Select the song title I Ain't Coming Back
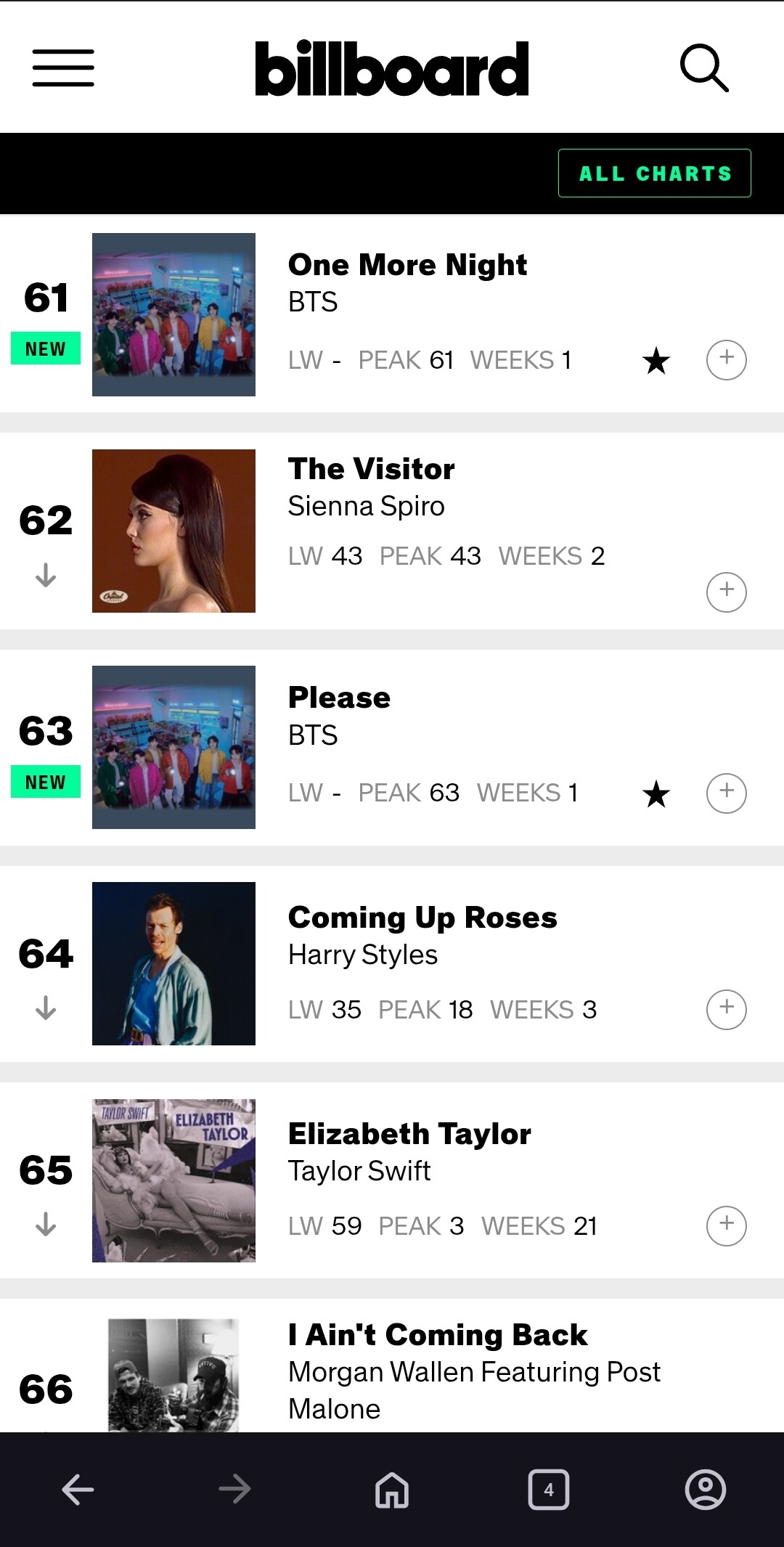 [x=438, y=1334]
